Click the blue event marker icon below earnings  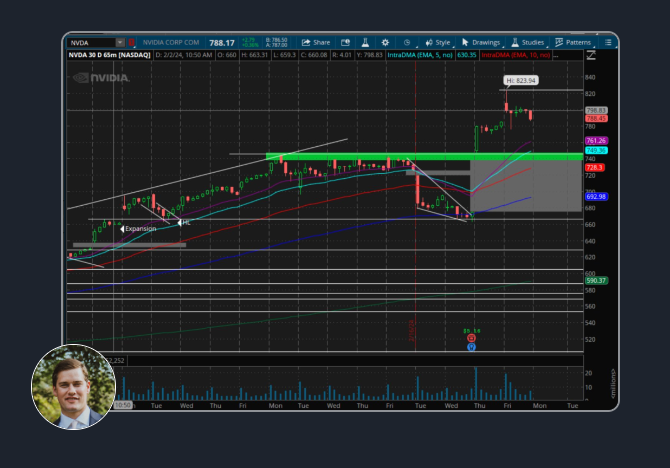470,346
